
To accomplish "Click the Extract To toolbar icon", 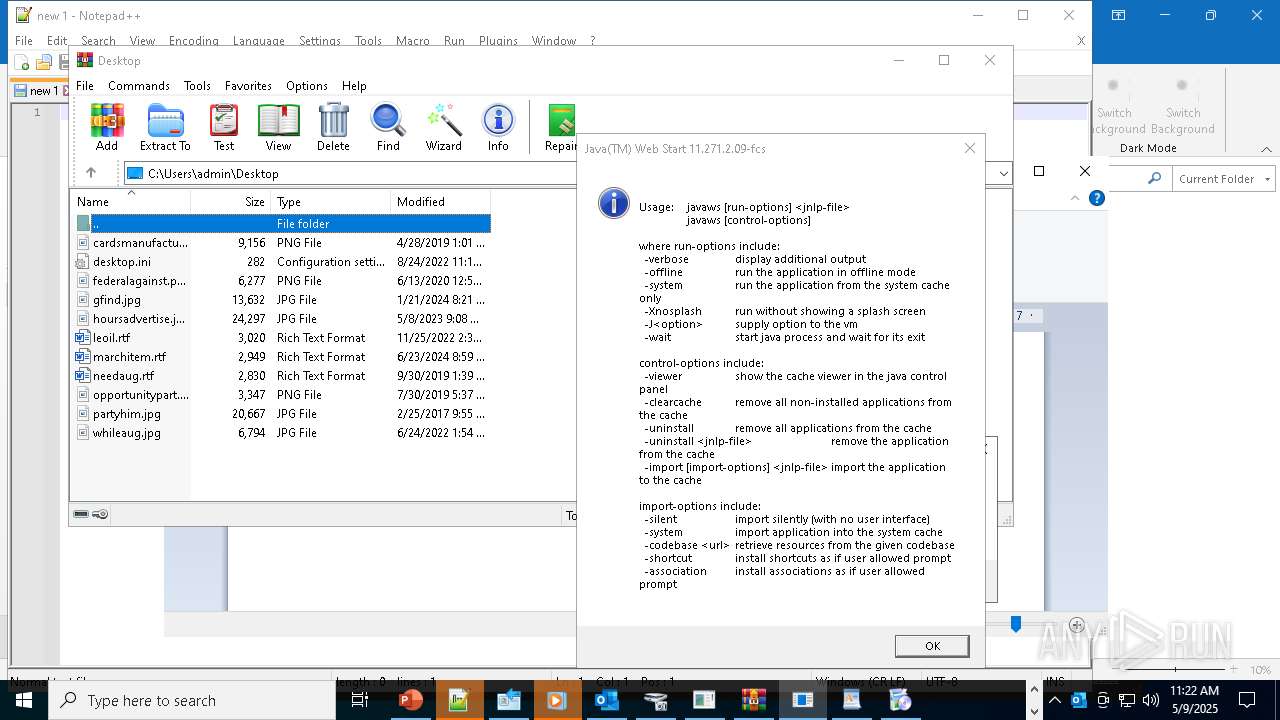I will 165,127.
